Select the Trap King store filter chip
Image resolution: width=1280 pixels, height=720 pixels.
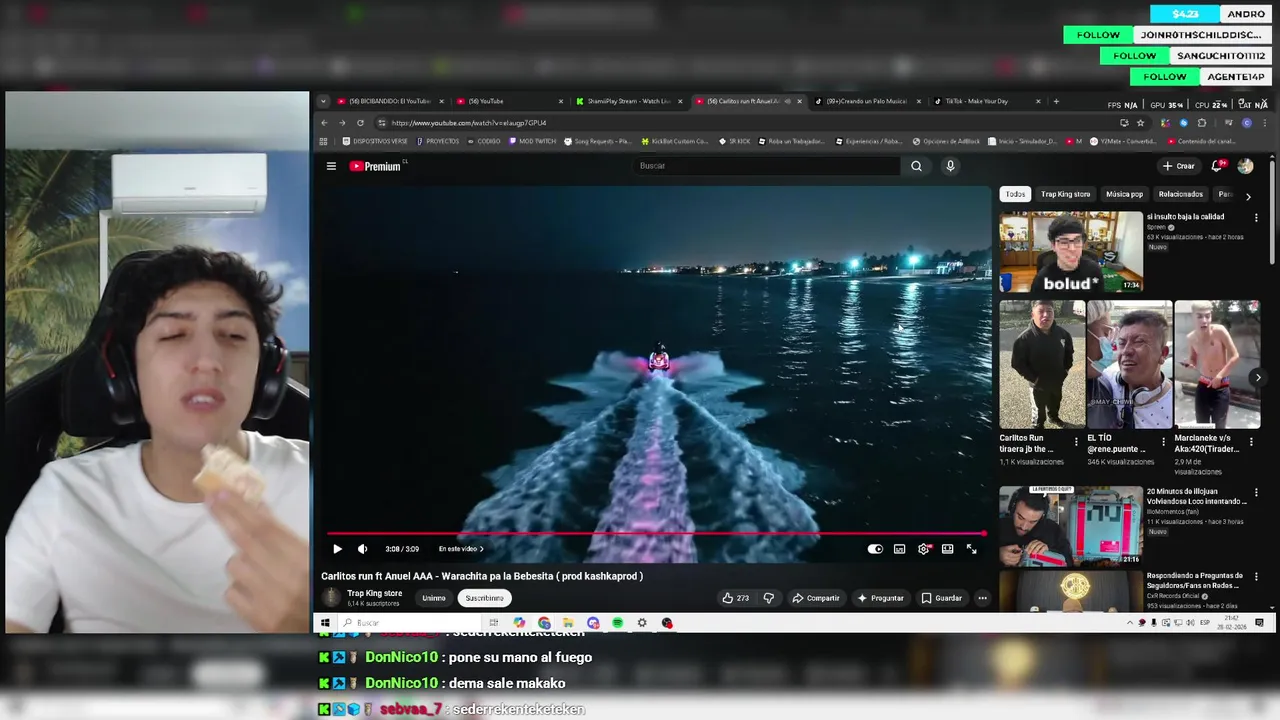coord(1065,194)
